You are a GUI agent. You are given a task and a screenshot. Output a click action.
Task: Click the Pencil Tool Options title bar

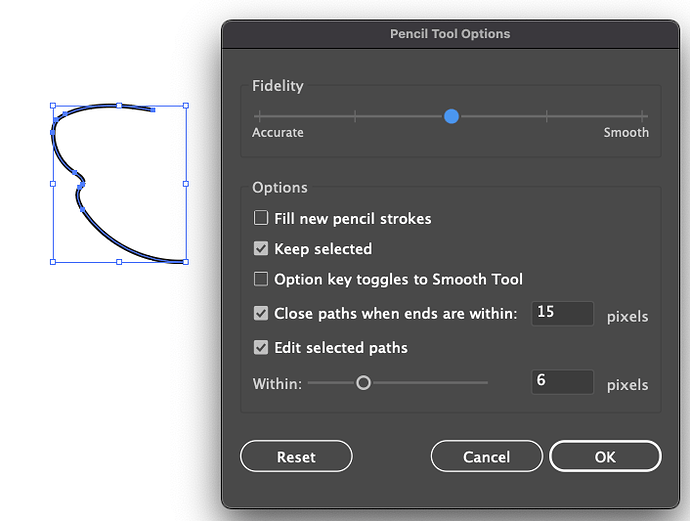pos(450,34)
